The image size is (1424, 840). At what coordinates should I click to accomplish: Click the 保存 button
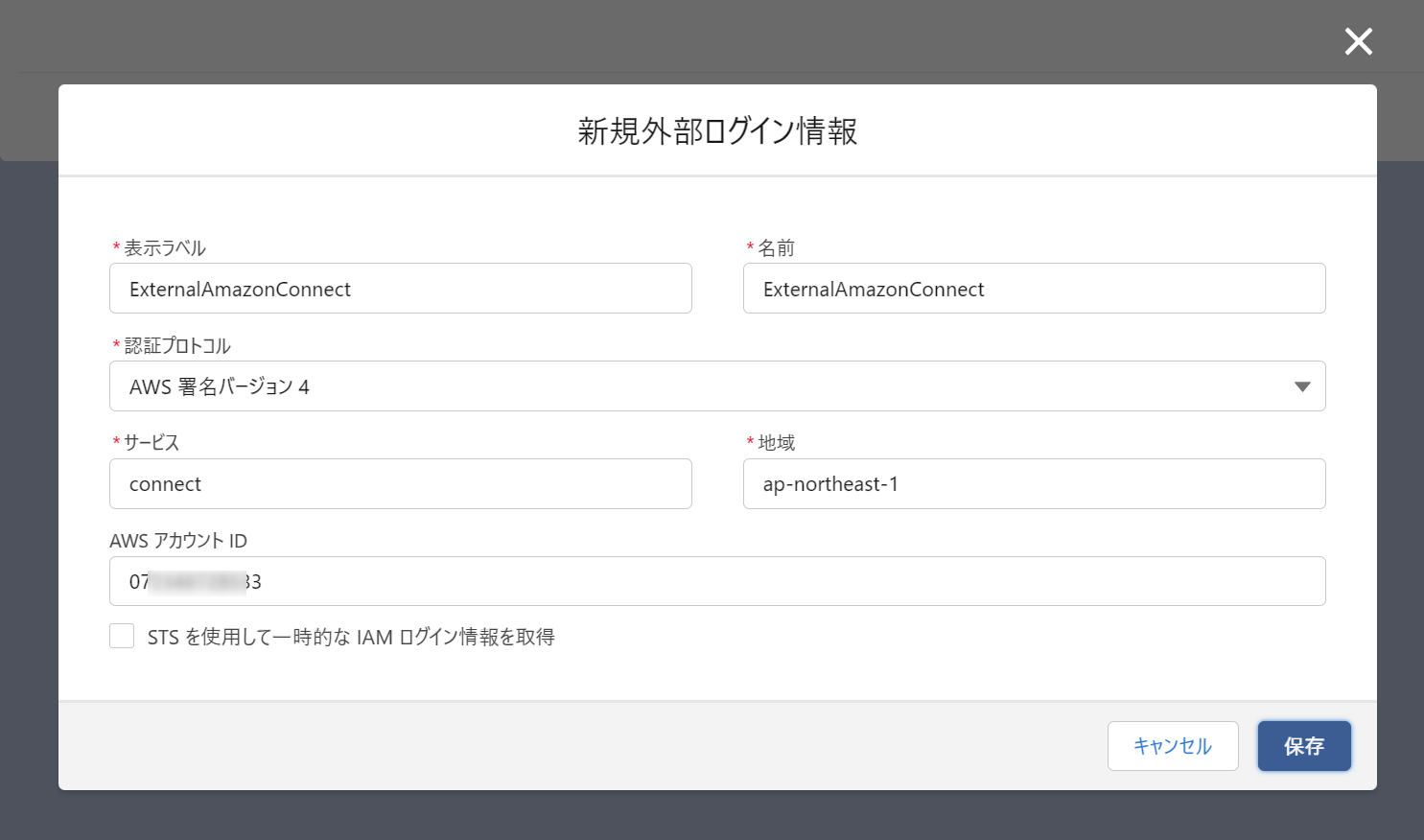pyautogui.click(x=1304, y=746)
